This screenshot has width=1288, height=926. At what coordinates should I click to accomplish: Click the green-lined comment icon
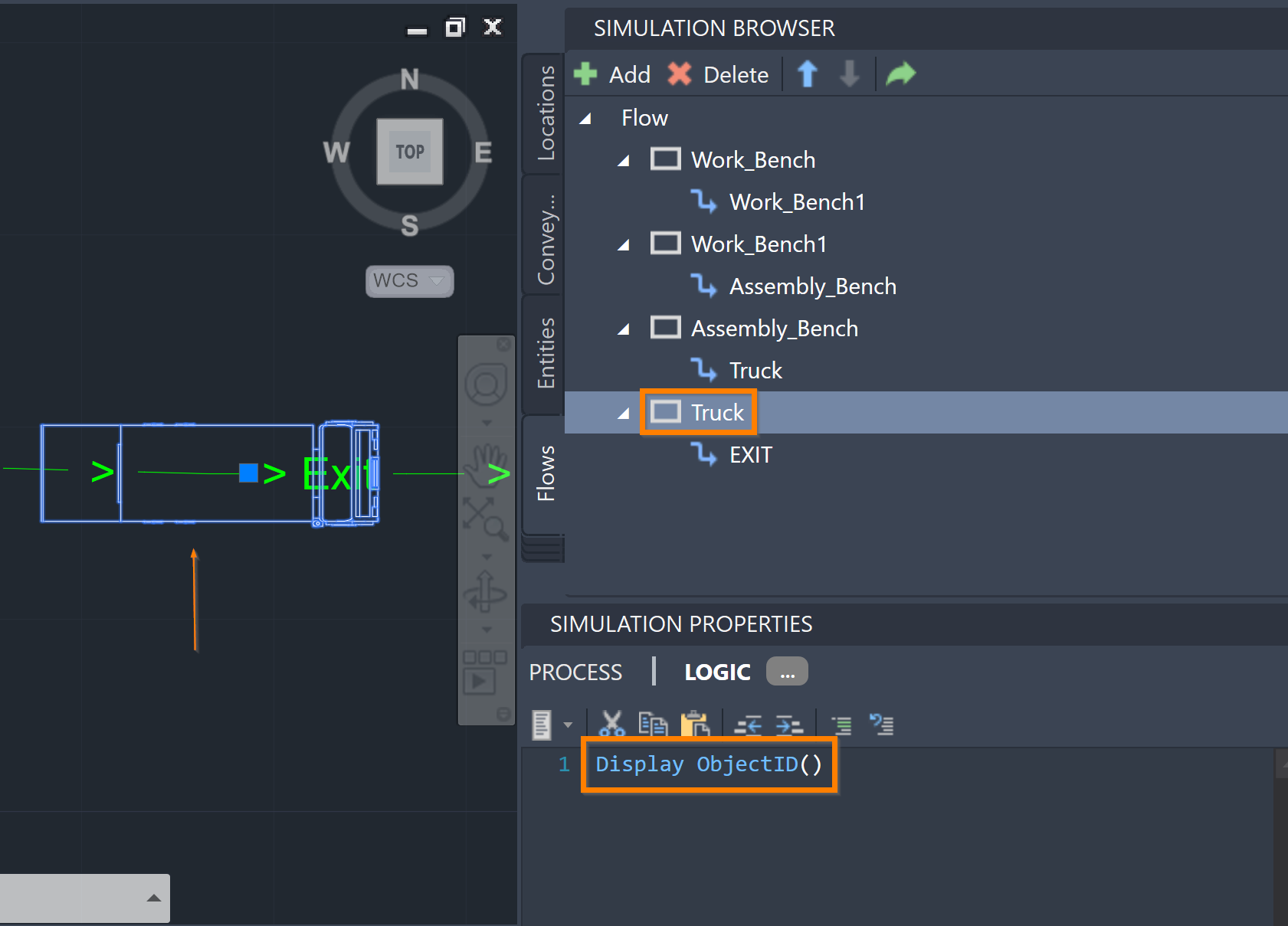[x=841, y=725]
